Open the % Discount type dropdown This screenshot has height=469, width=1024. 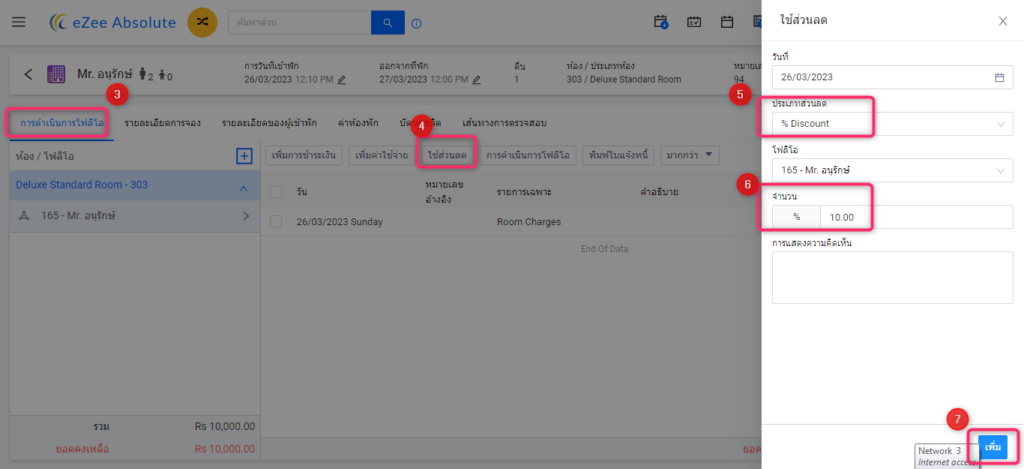(892, 123)
